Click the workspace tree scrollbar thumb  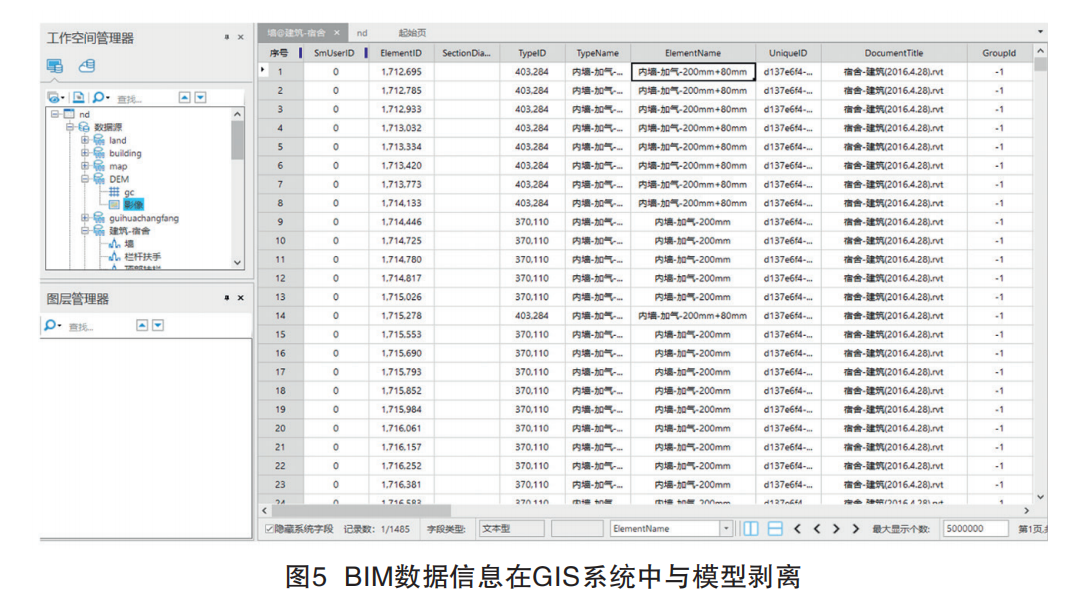coord(237,140)
